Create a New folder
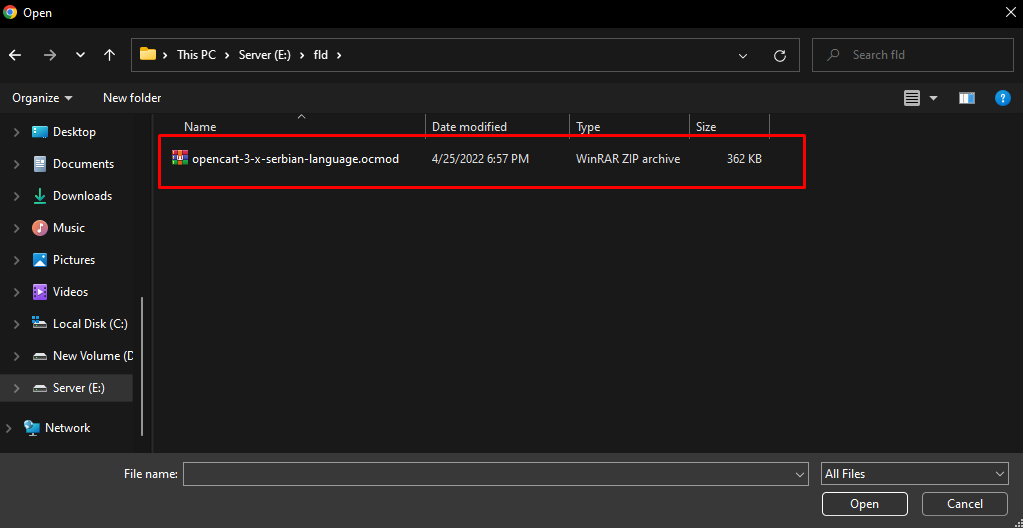This screenshot has height=528, width=1023. point(132,98)
